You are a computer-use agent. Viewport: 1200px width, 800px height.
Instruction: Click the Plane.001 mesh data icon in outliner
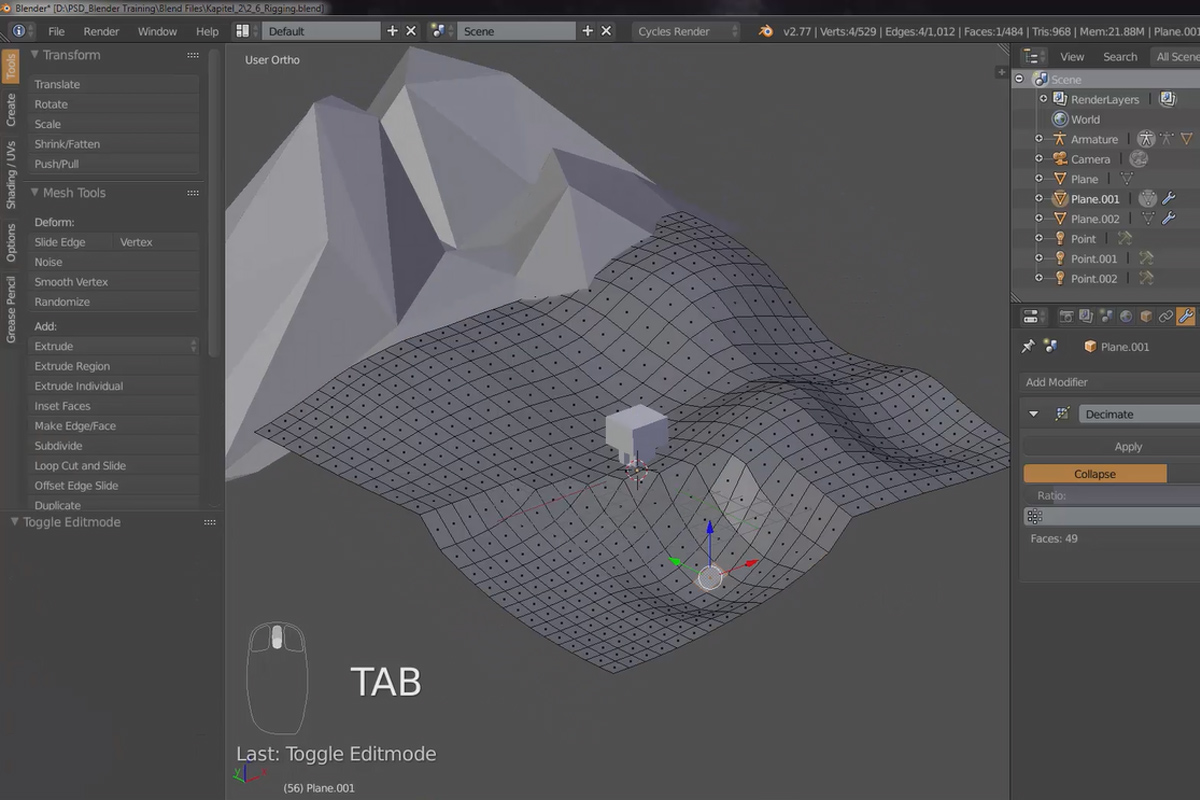[1147, 199]
